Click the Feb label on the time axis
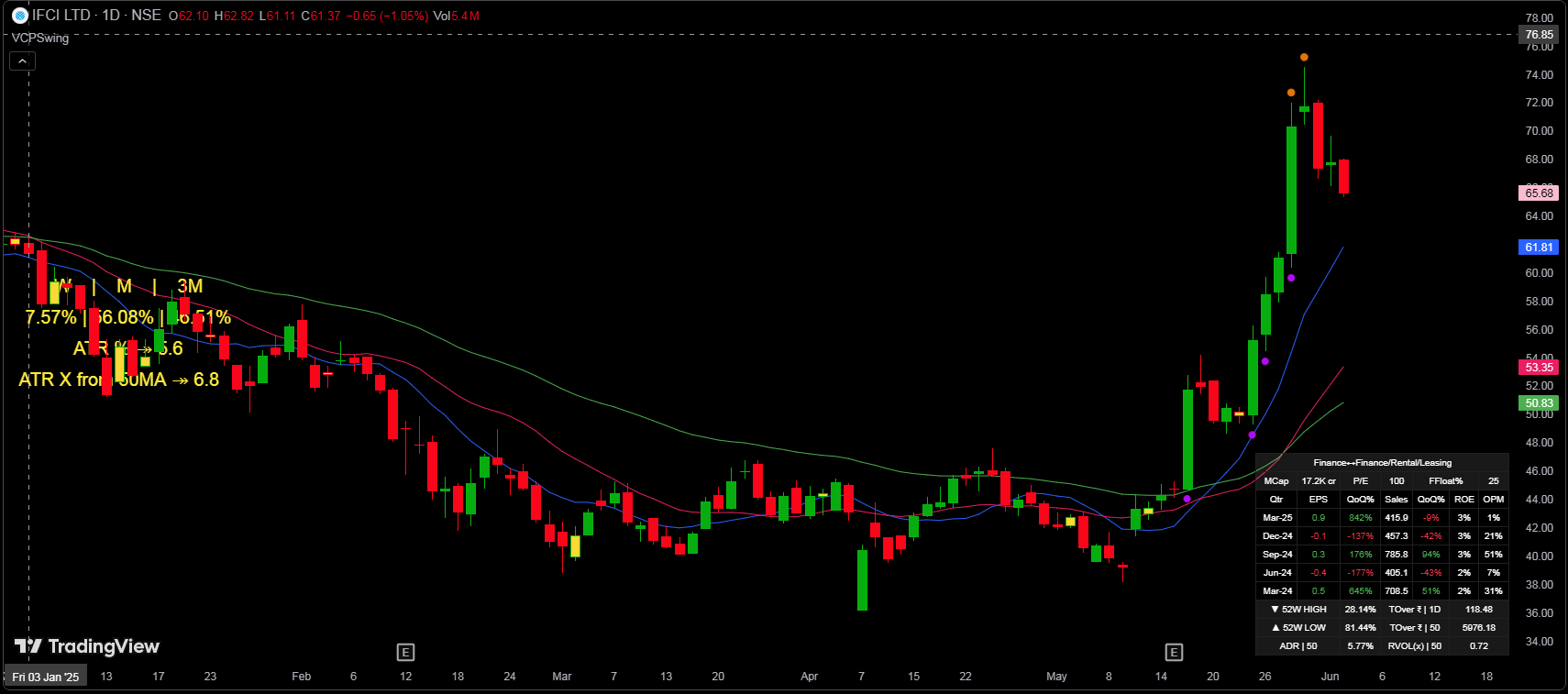 pyautogui.click(x=301, y=677)
